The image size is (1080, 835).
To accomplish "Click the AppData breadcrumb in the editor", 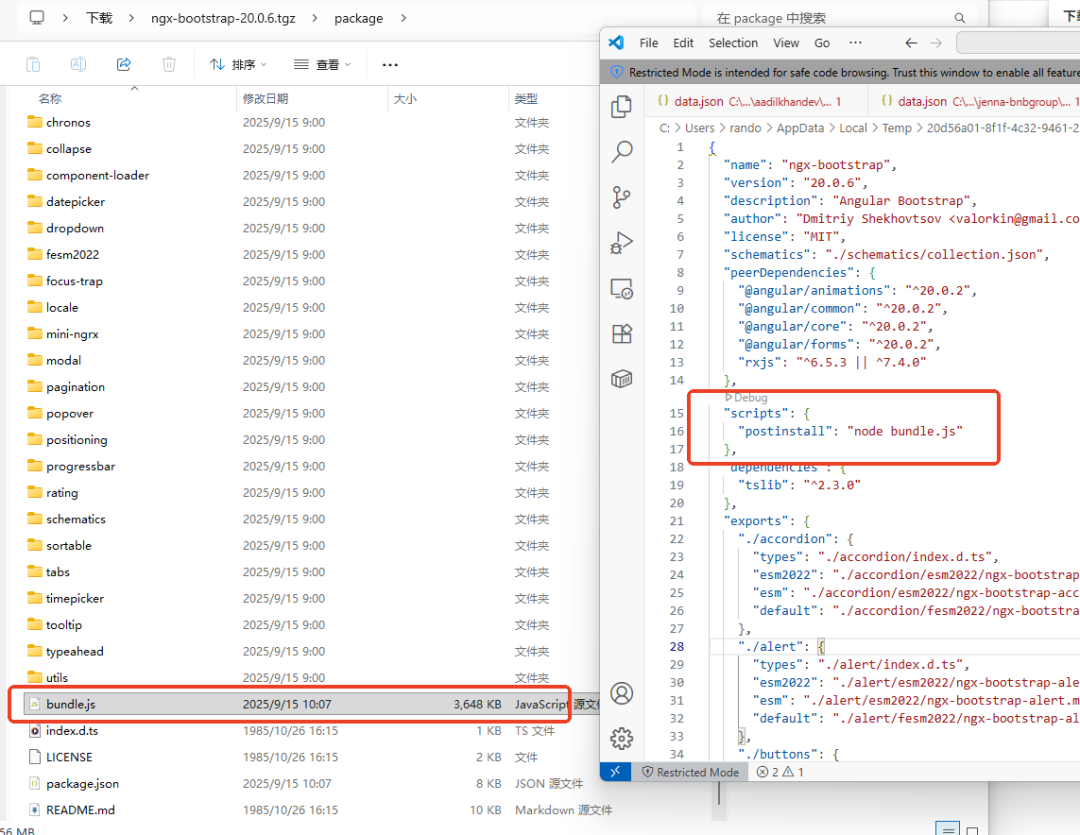I will tap(800, 128).
